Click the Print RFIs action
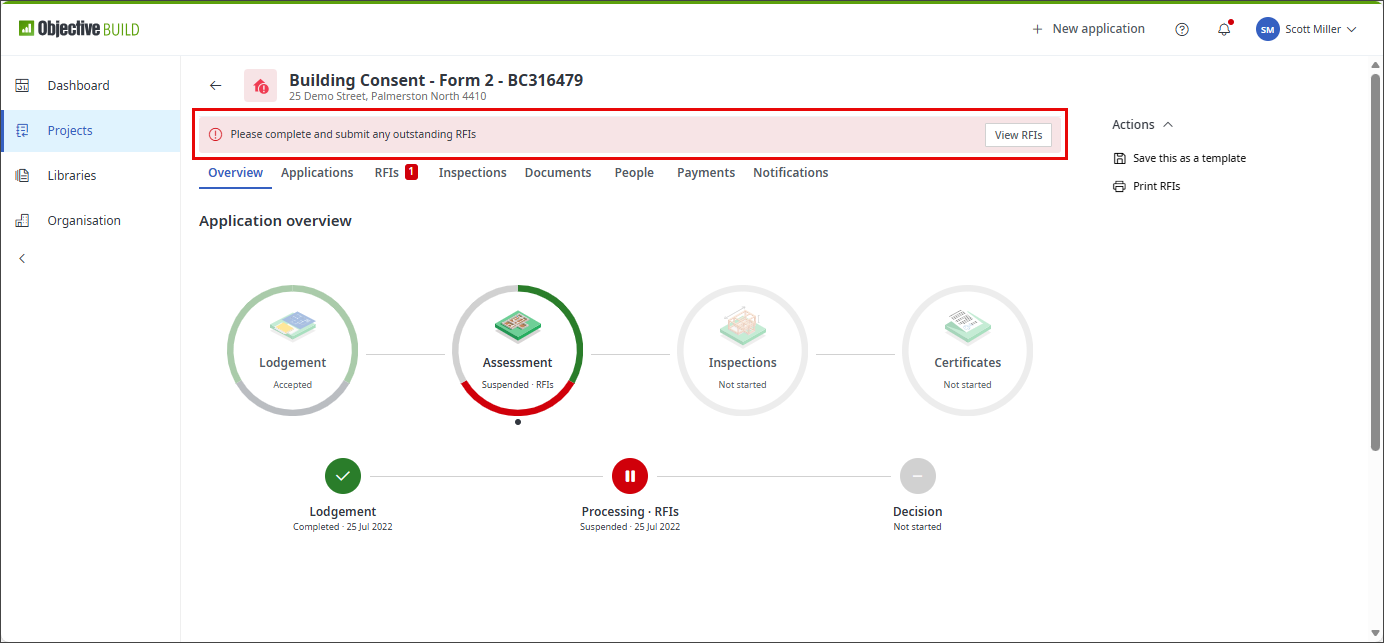The image size is (1384, 643). [x=1146, y=186]
